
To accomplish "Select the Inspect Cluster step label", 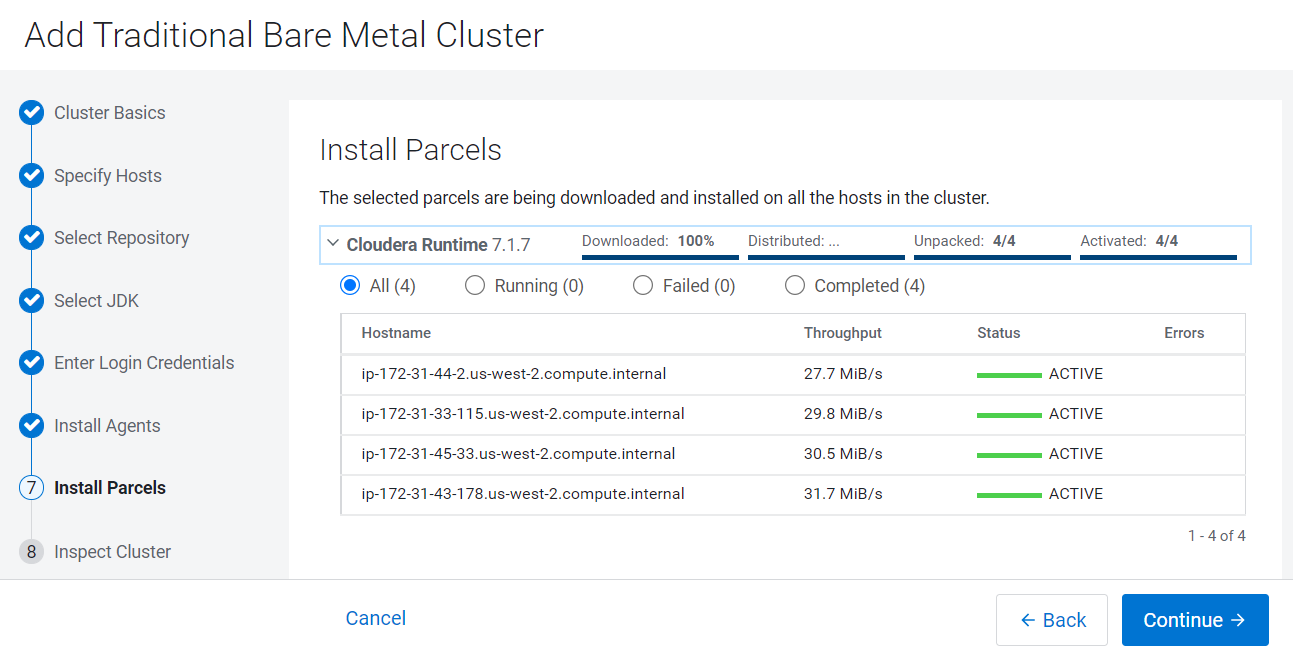I will point(113,552).
